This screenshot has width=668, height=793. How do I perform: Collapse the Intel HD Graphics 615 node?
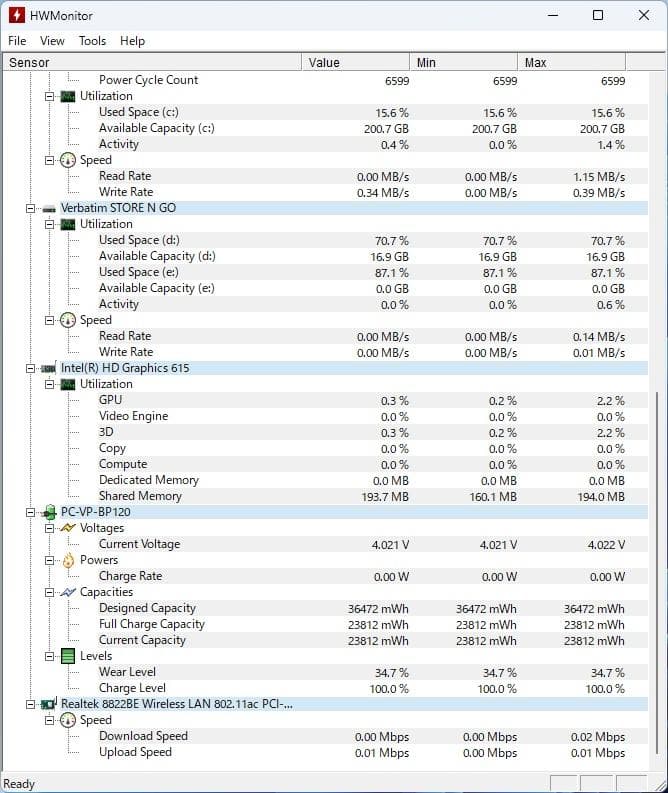31,368
